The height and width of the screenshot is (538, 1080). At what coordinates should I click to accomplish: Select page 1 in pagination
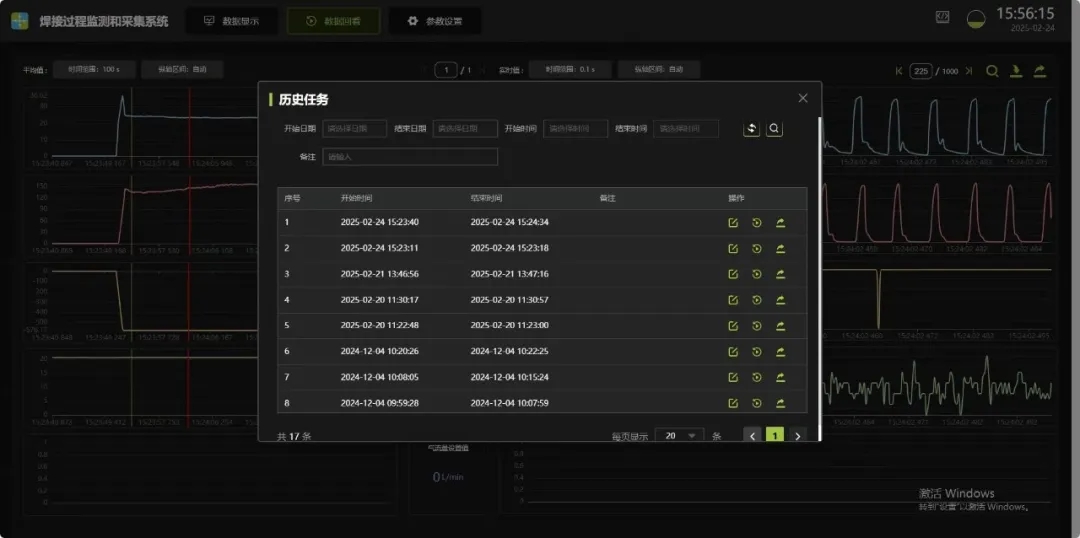click(x=775, y=436)
